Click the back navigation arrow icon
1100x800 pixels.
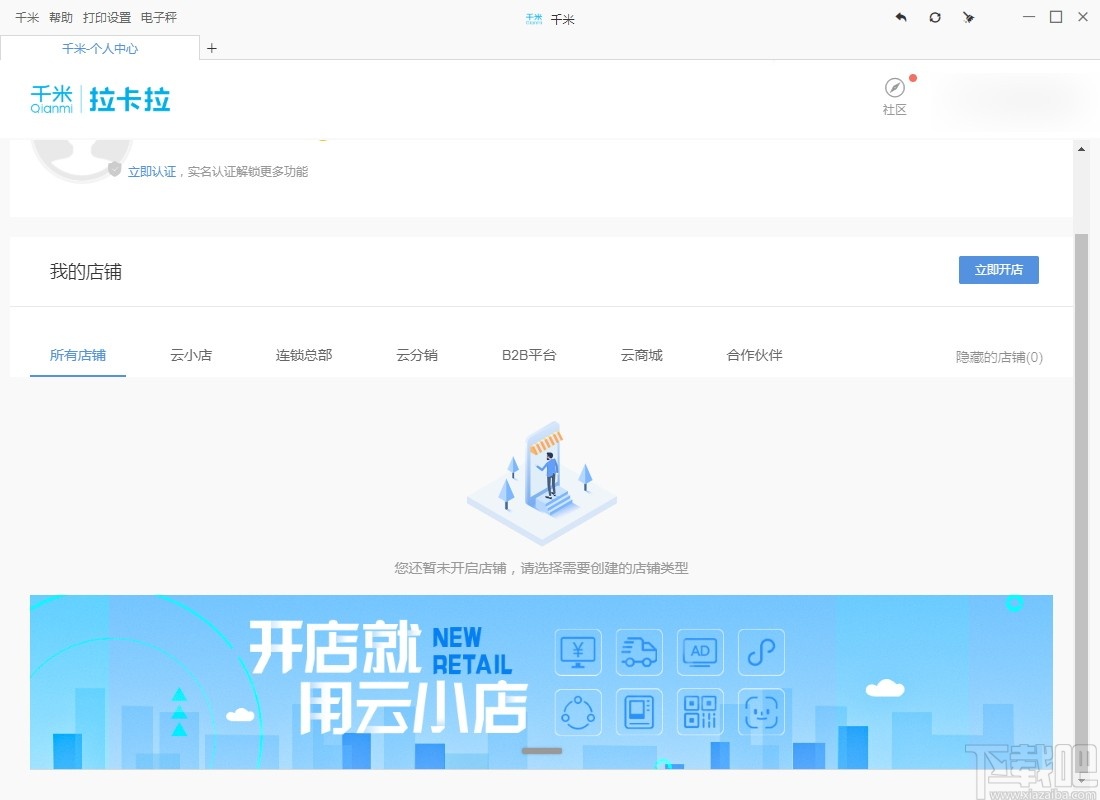click(900, 17)
